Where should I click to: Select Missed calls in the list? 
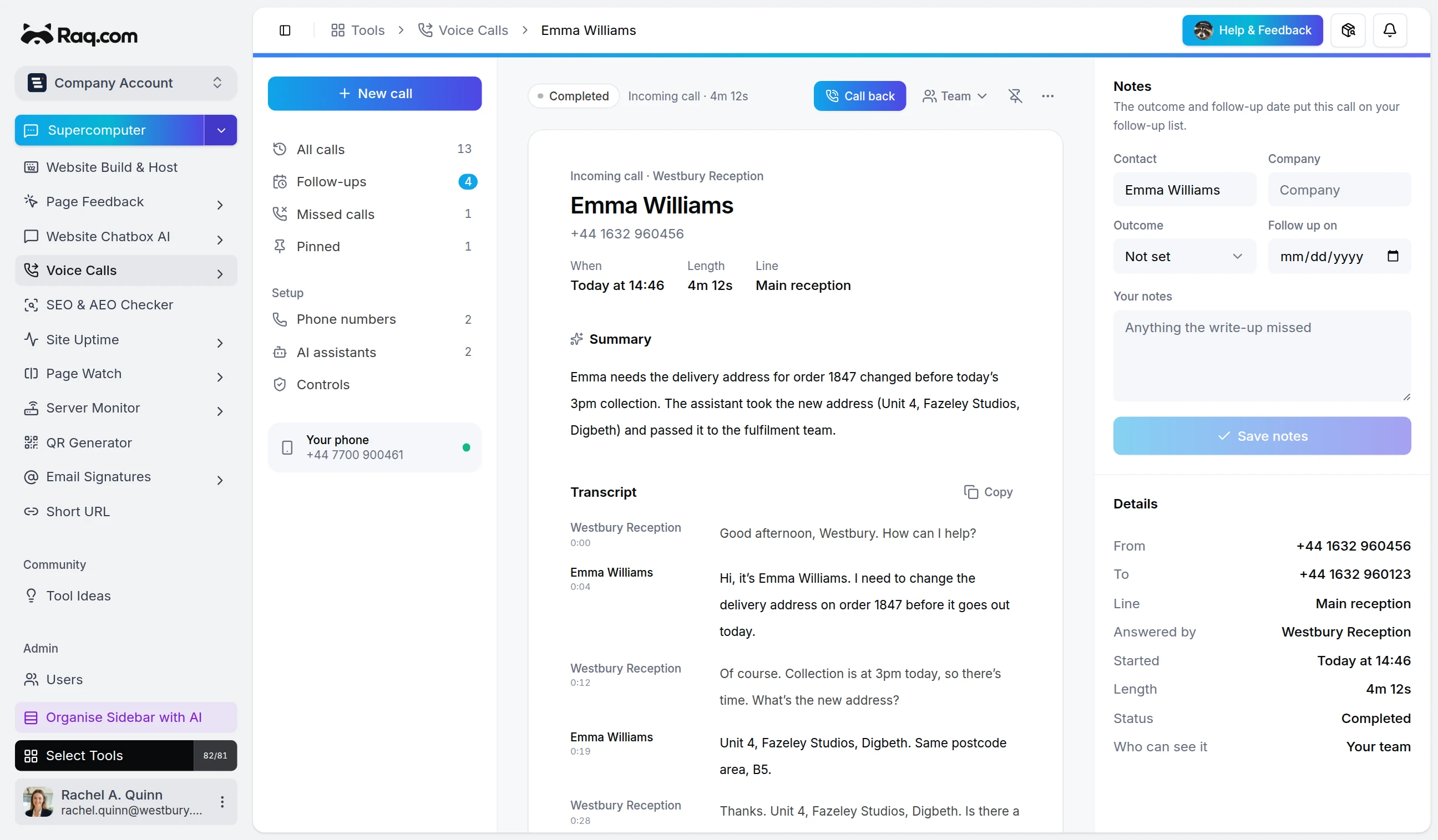coord(374,214)
